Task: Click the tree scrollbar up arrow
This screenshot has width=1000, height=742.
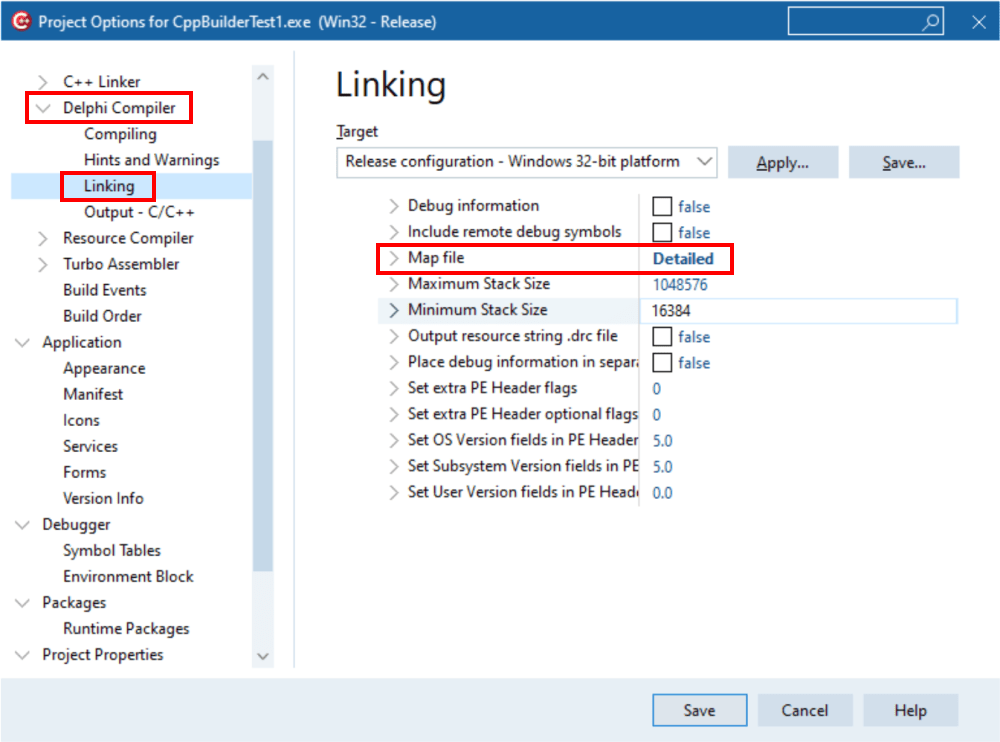Action: click(263, 77)
